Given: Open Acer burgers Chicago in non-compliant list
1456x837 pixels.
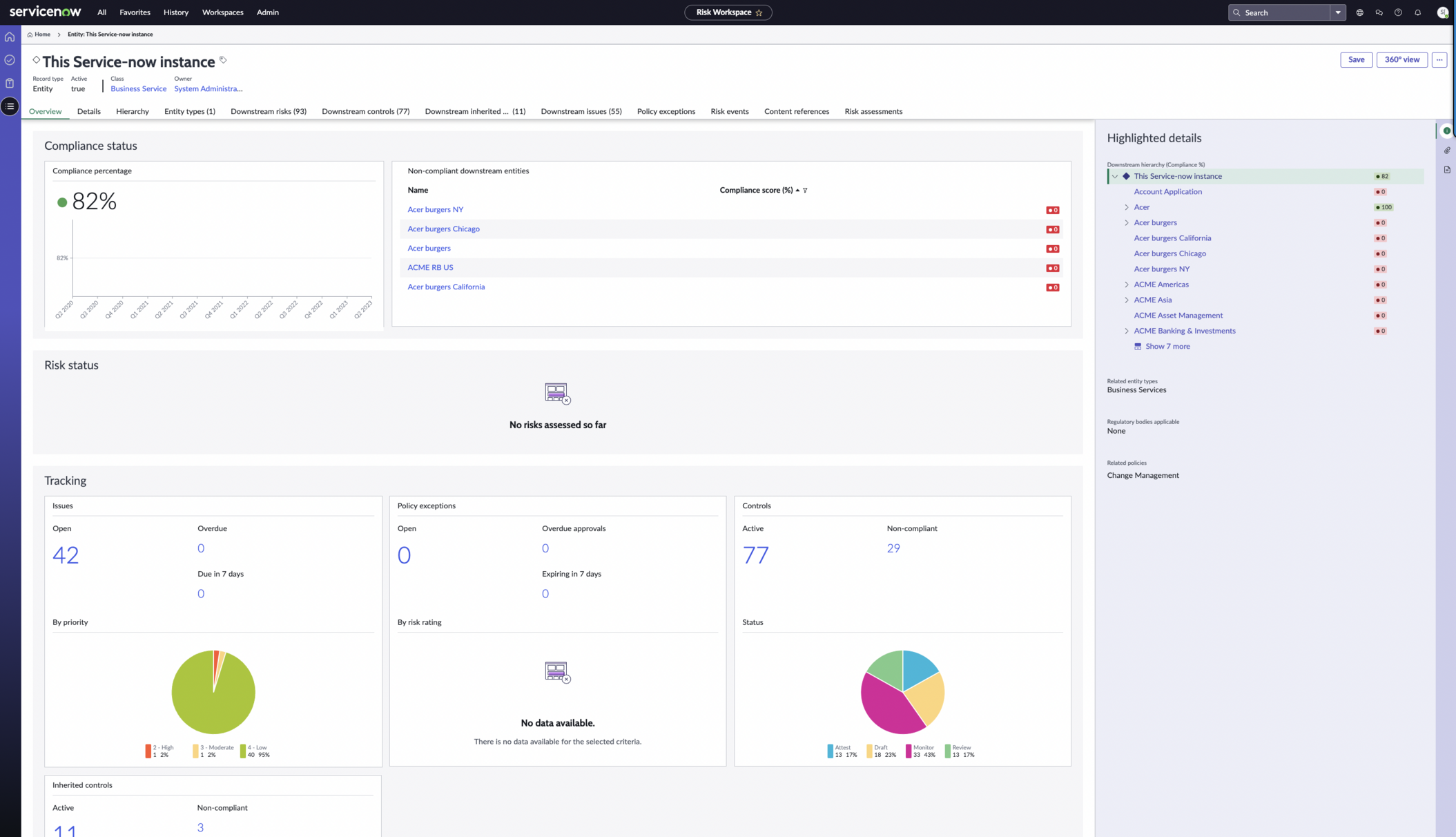Looking at the screenshot, I should point(443,229).
